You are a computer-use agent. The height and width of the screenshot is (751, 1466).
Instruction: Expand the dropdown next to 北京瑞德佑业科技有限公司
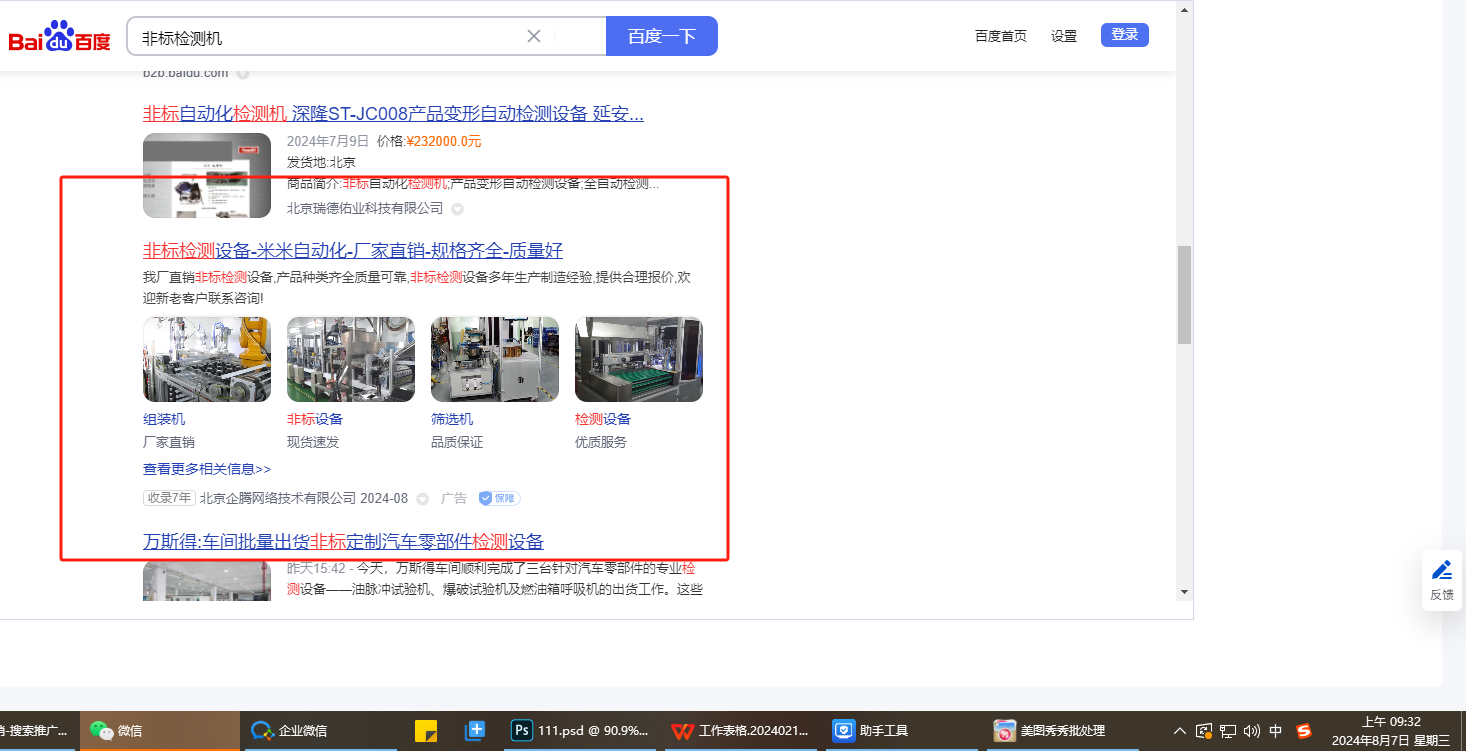coord(458,209)
